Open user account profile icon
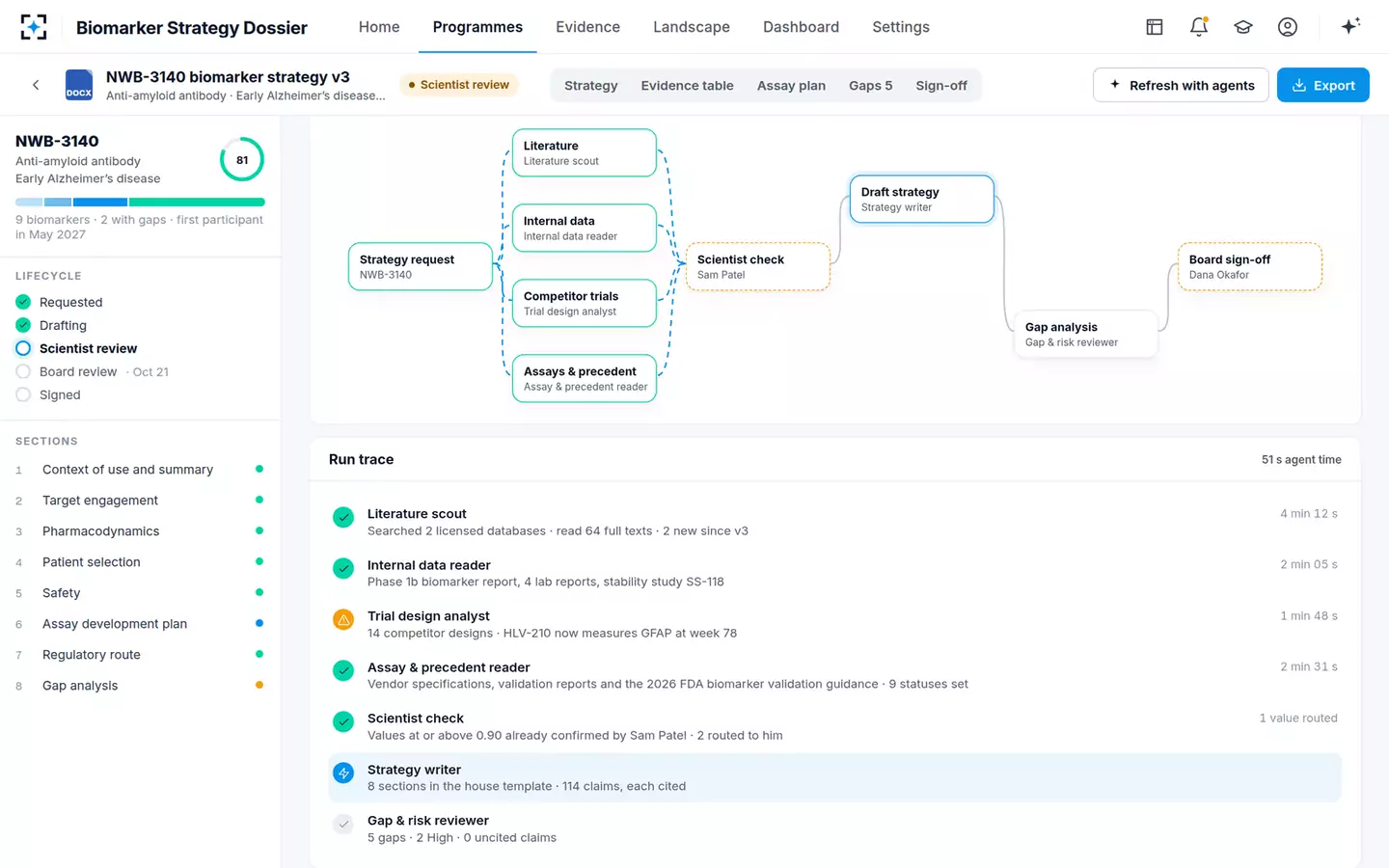 pyautogui.click(x=1288, y=27)
